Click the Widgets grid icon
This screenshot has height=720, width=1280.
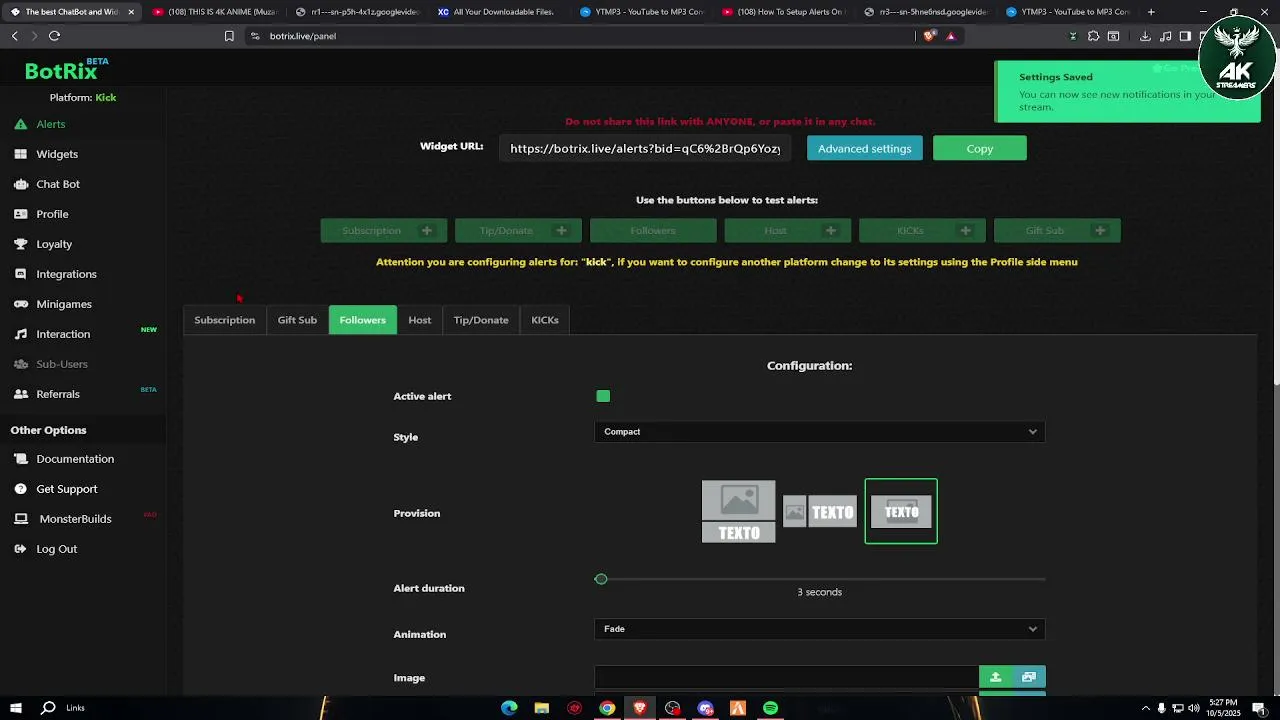pyautogui.click(x=20, y=154)
